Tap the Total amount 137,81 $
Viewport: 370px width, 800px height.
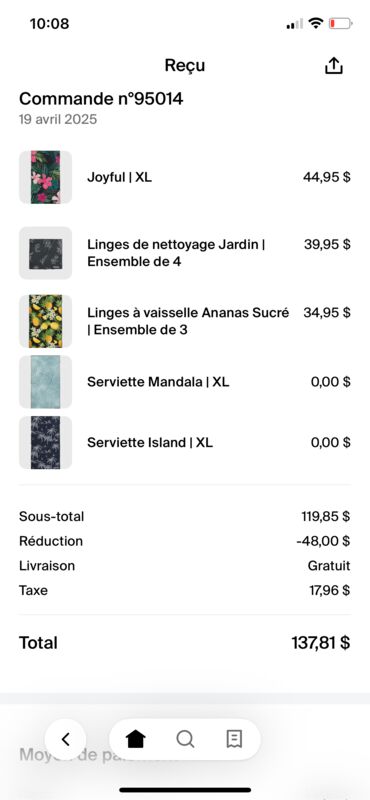tap(321, 642)
